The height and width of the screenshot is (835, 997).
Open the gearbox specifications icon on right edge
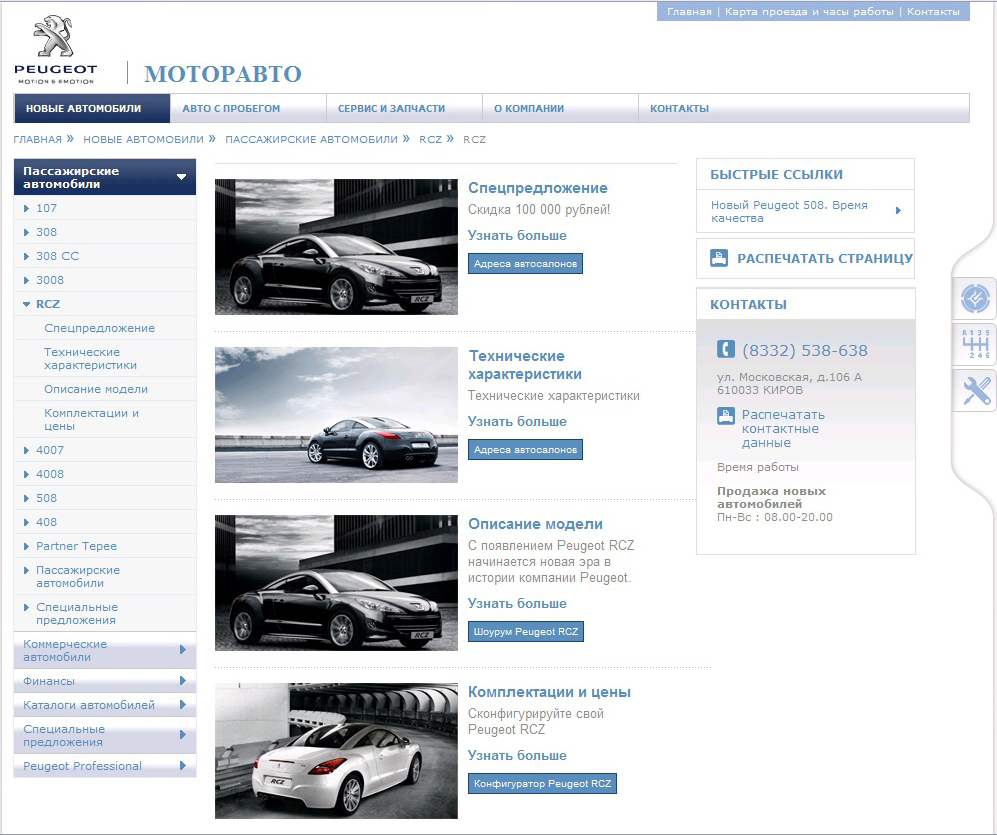point(973,344)
